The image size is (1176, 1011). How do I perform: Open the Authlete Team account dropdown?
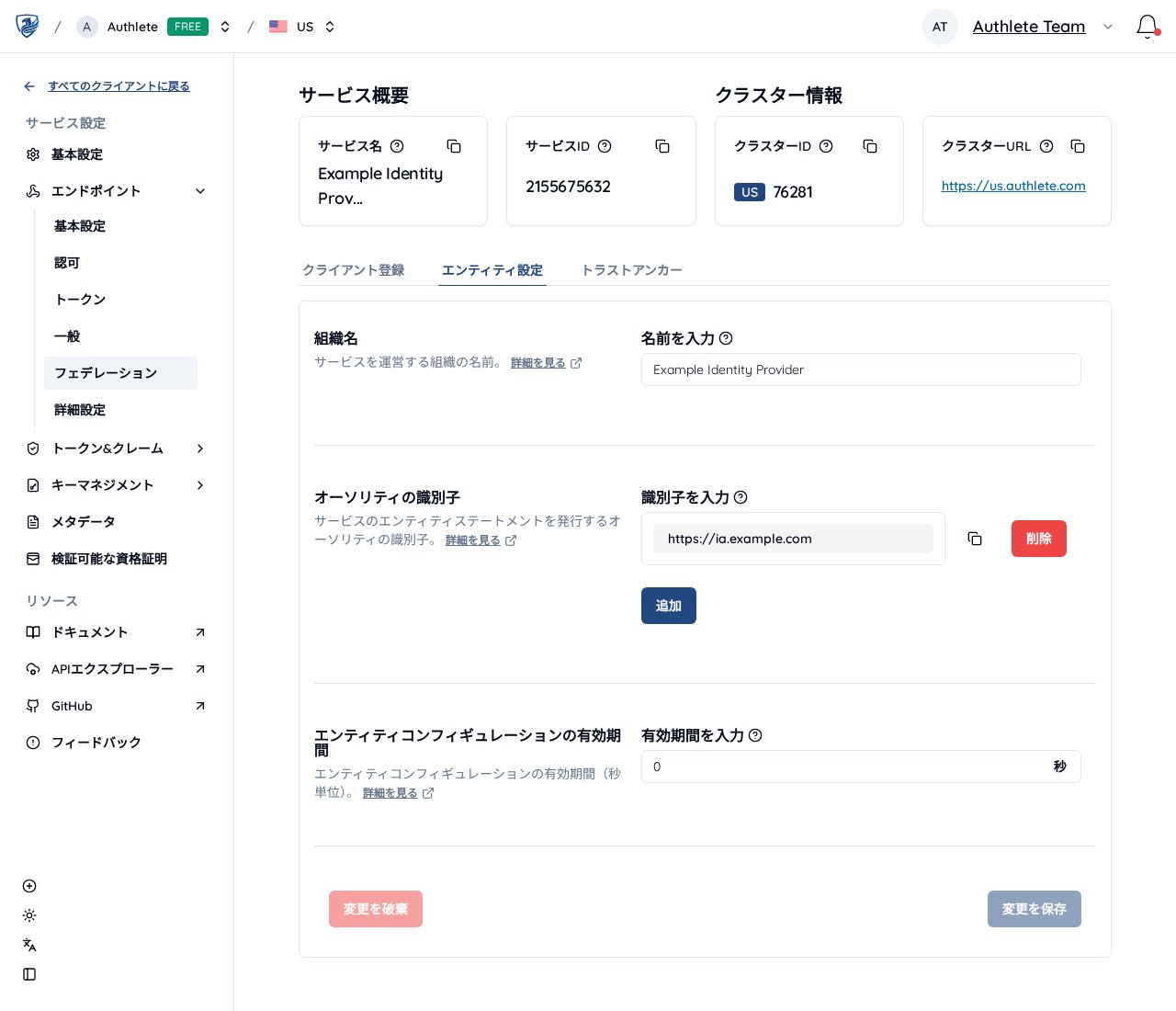[1108, 27]
